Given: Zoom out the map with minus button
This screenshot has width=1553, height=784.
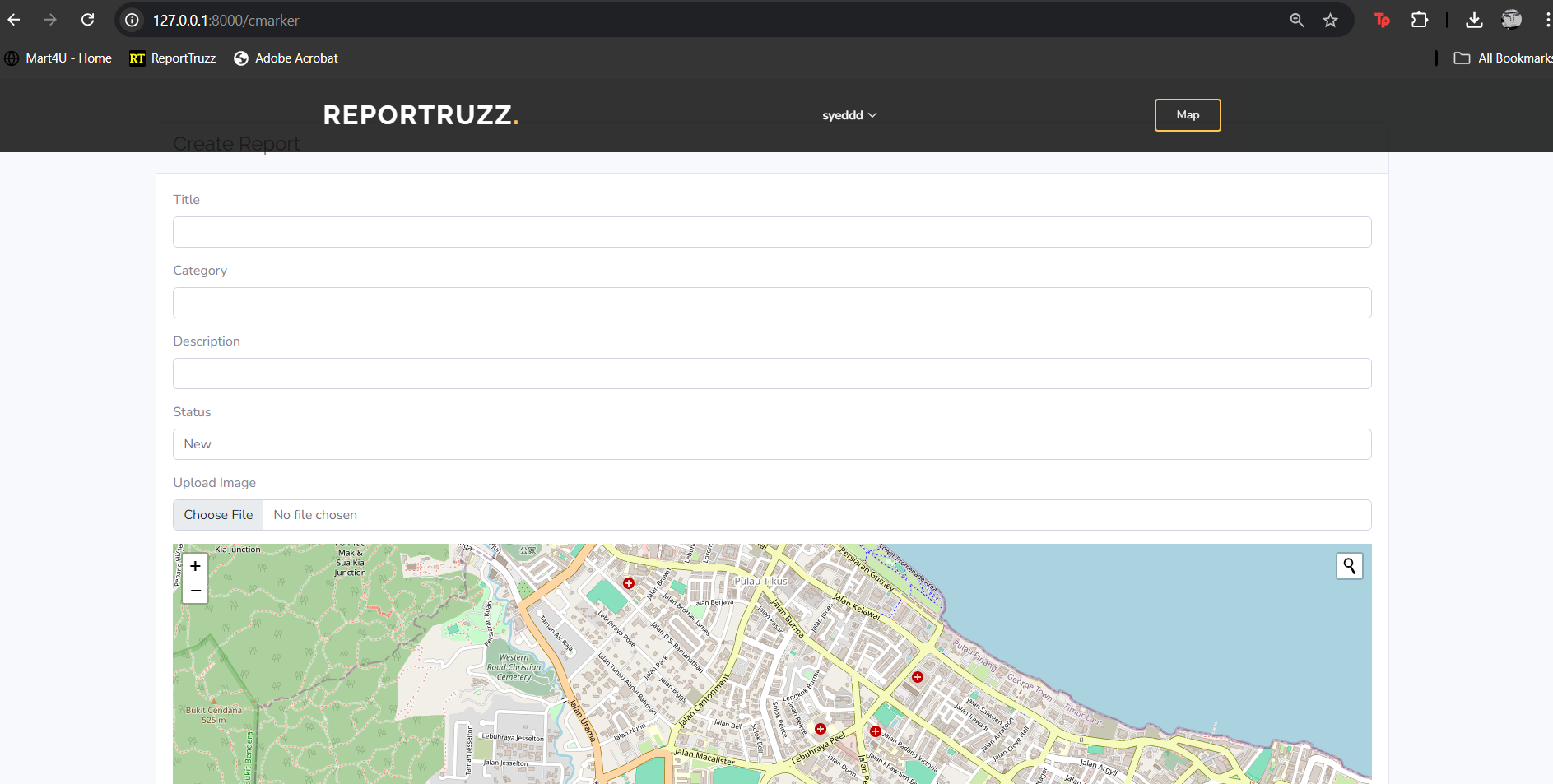Looking at the screenshot, I should point(195,591).
